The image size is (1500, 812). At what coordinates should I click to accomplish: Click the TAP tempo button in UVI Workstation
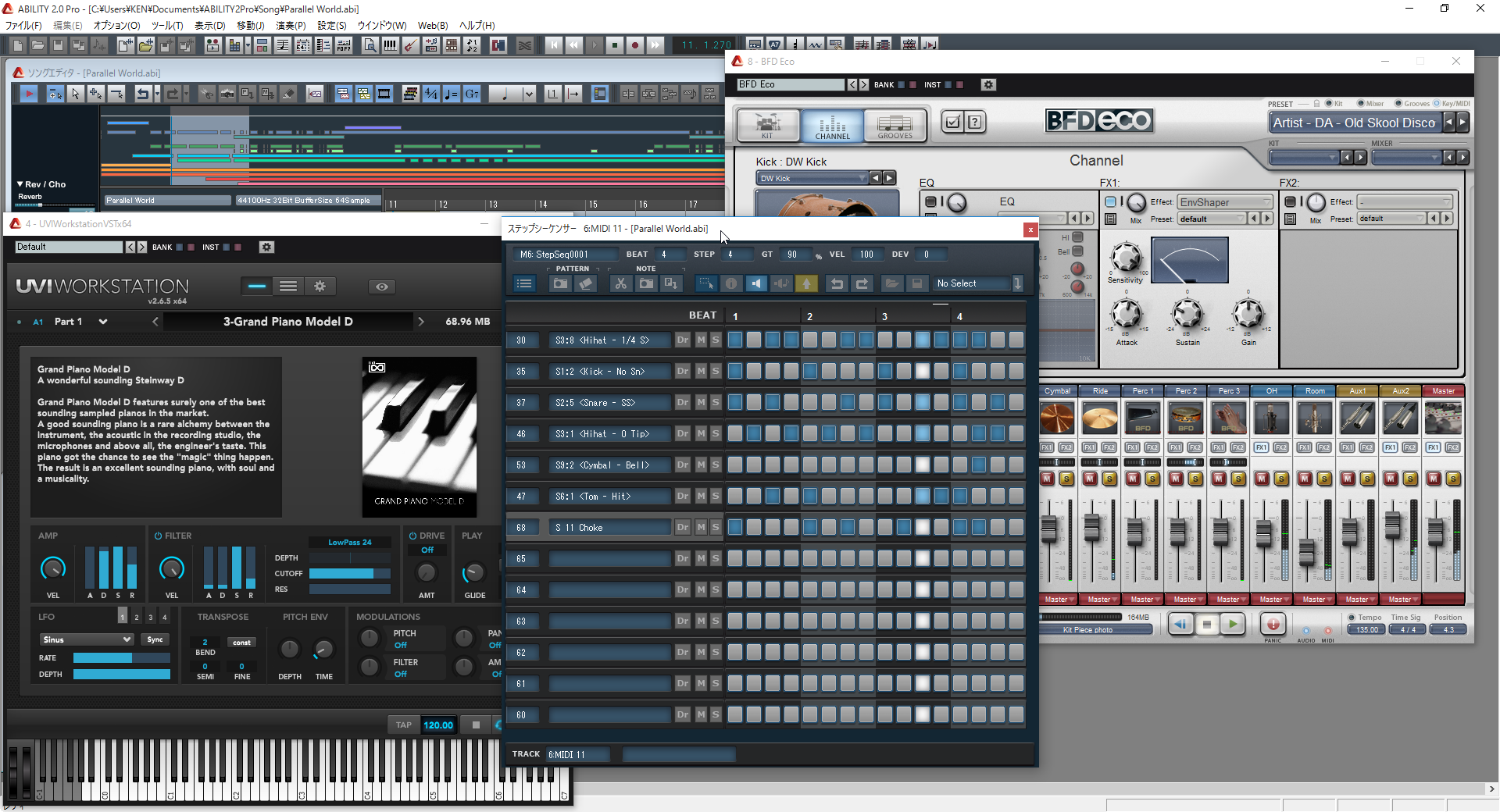(x=403, y=725)
